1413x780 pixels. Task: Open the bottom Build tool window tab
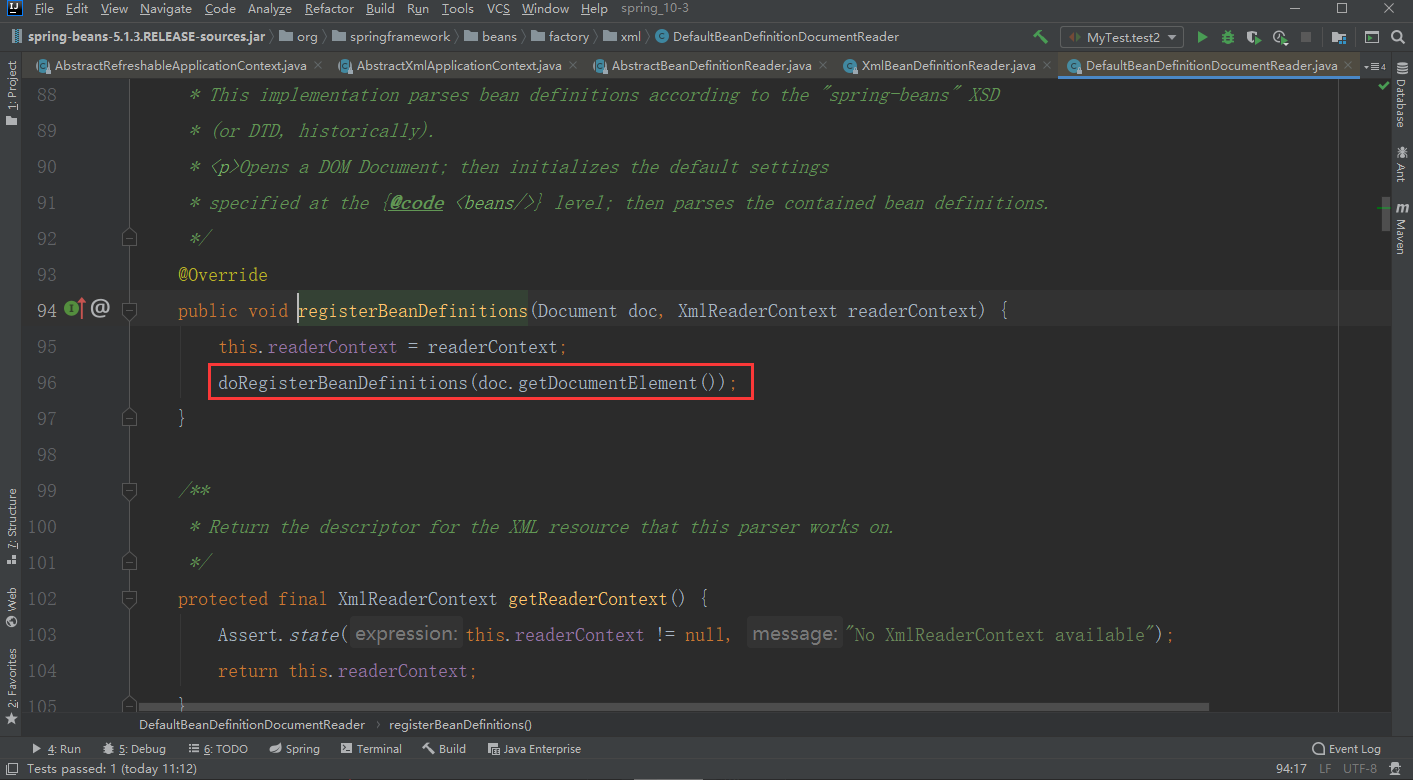[444, 749]
